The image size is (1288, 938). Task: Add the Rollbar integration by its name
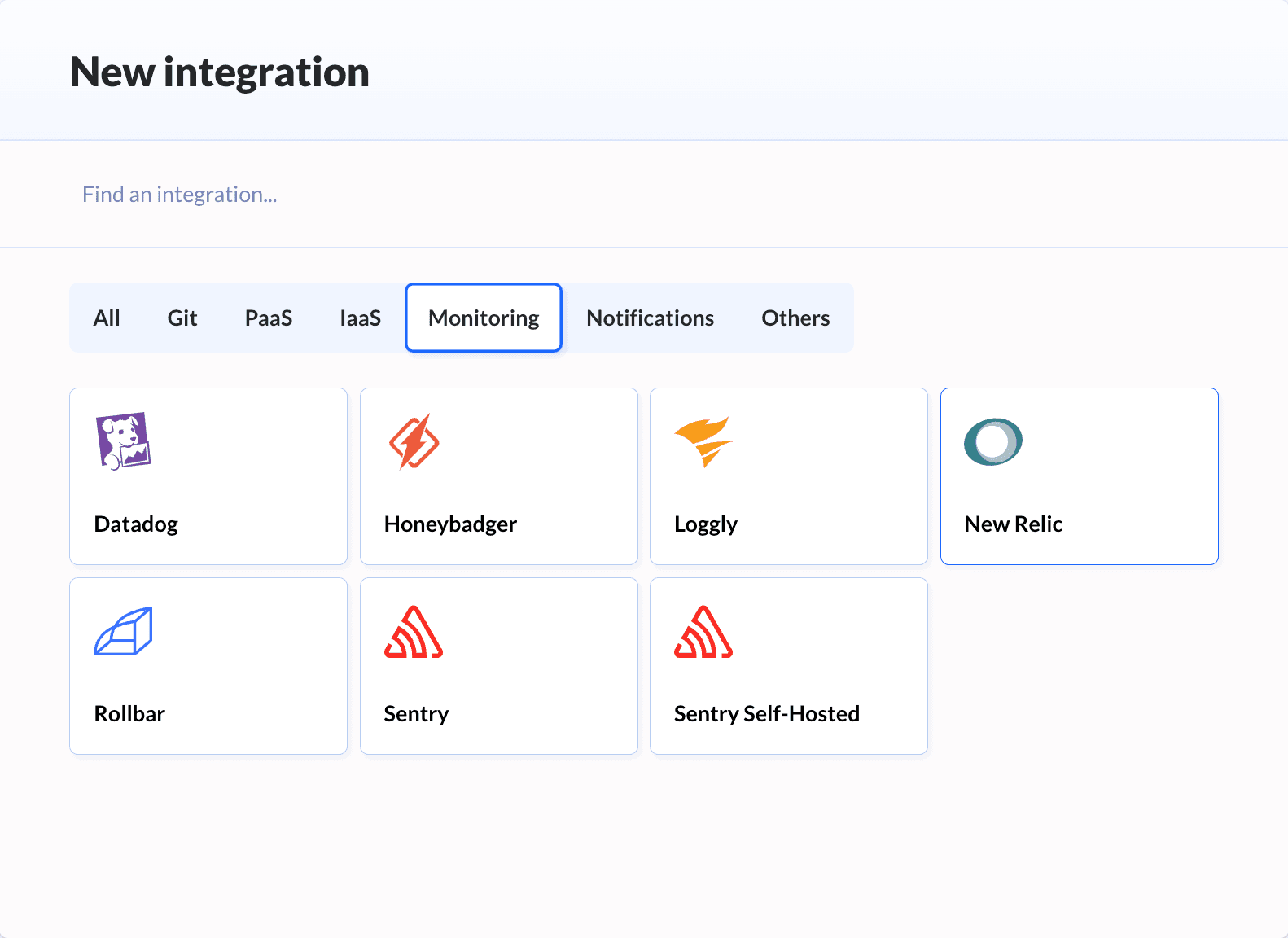[x=129, y=713]
